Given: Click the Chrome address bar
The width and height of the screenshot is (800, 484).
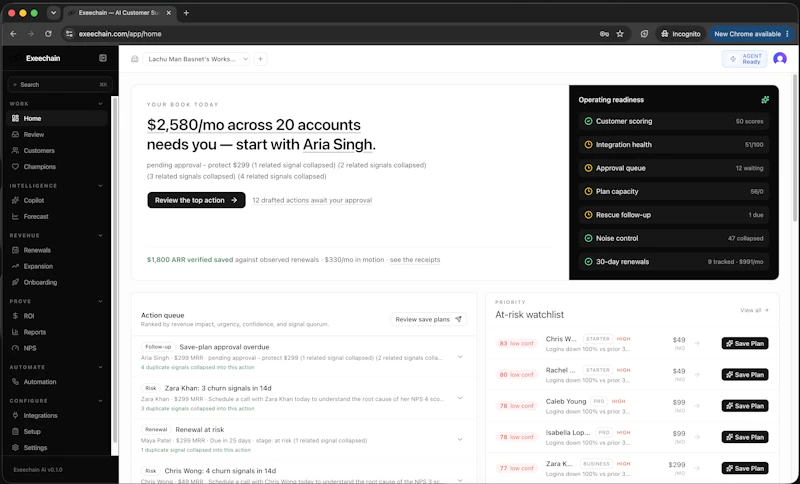Looking at the screenshot, I should [x=327, y=34].
